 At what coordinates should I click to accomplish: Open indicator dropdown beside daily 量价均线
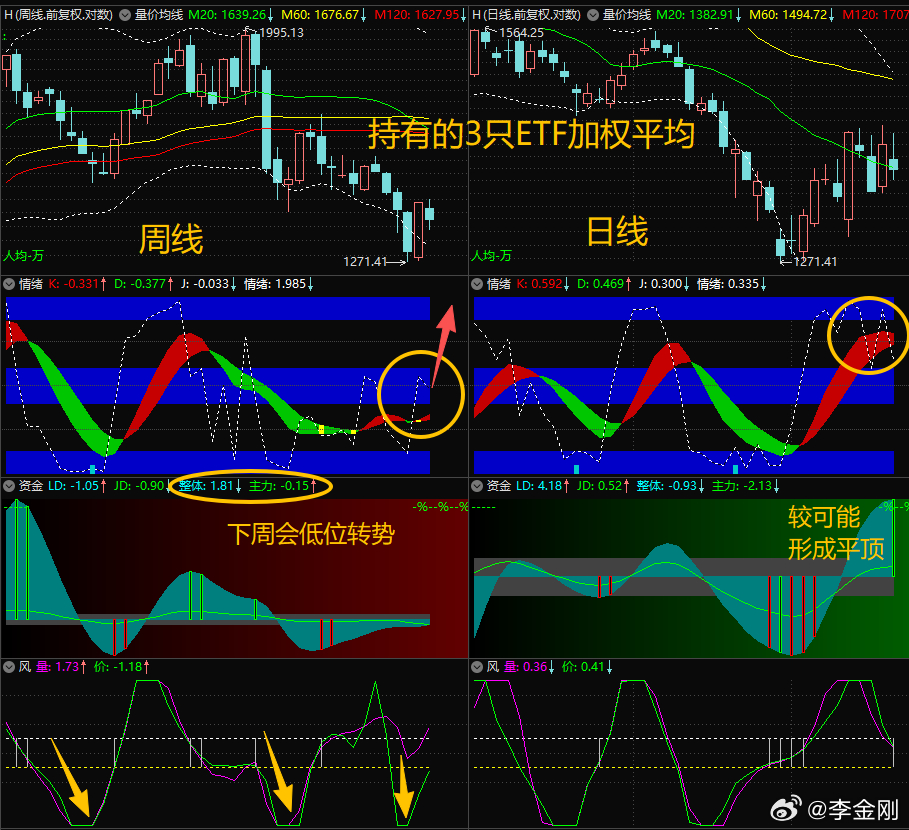[592, 15]
